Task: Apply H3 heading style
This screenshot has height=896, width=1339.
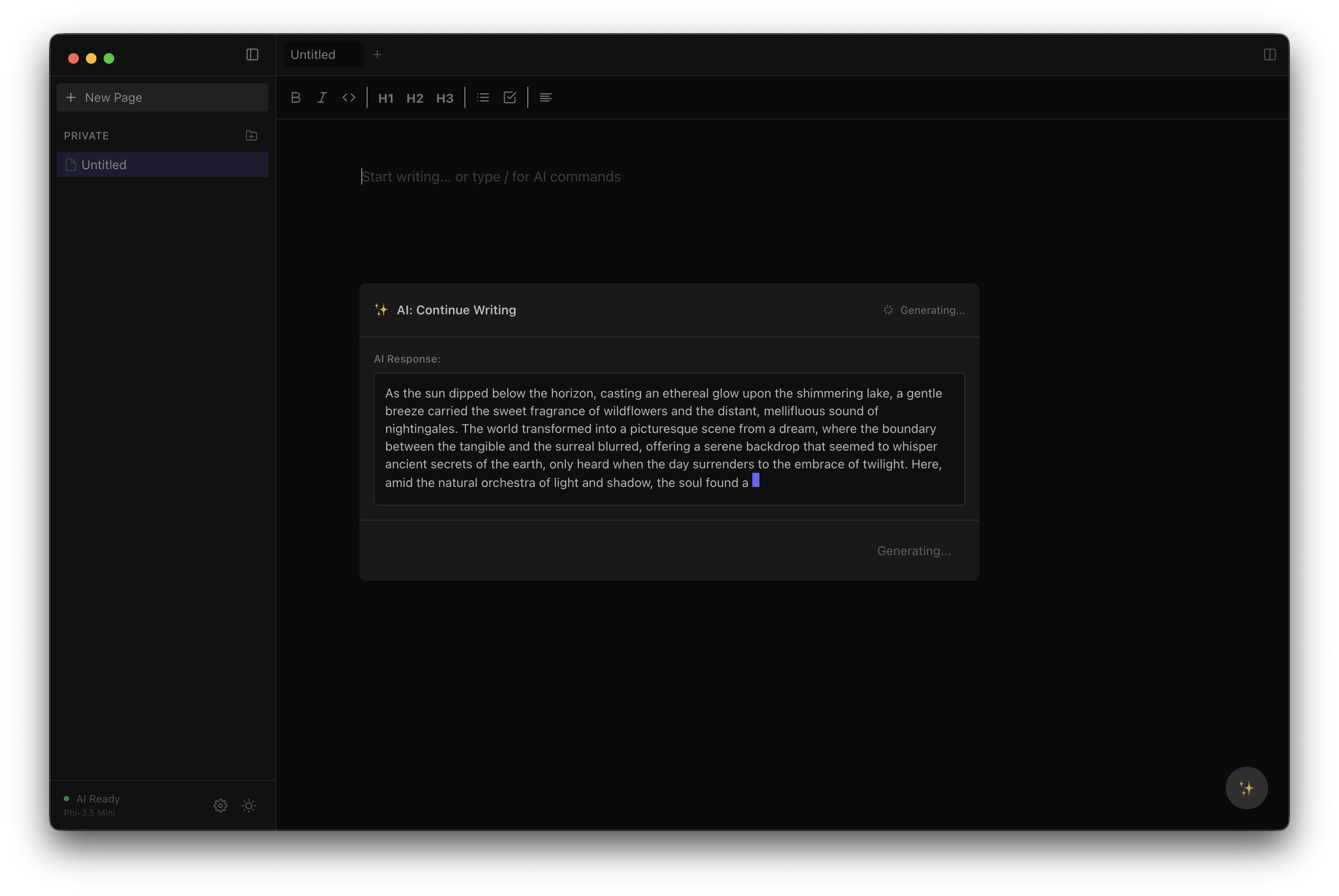Action: 445,98
